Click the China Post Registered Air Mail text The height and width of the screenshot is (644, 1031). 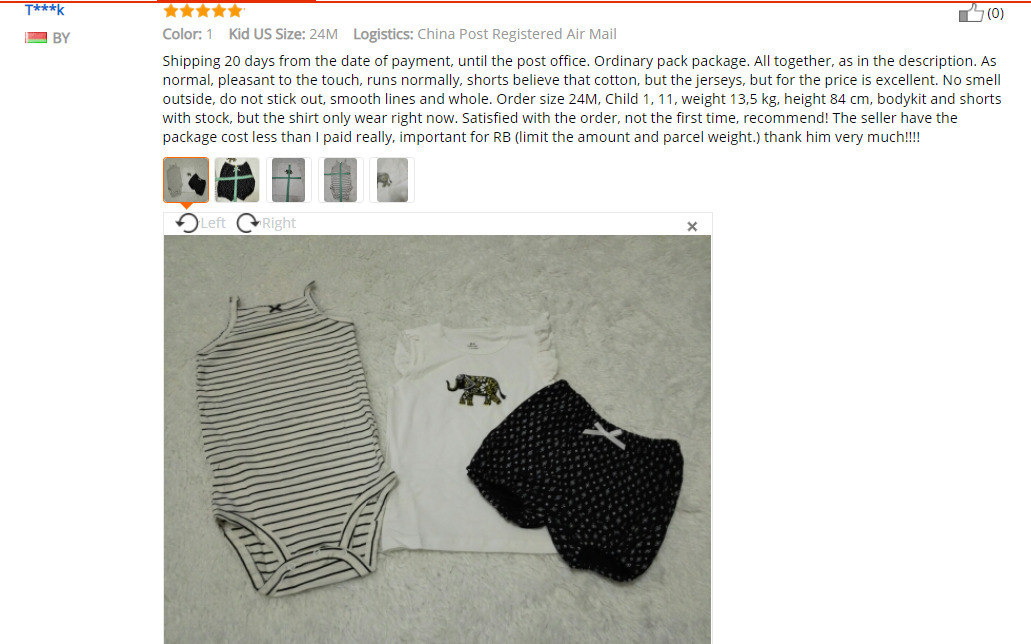click(517, 34)
